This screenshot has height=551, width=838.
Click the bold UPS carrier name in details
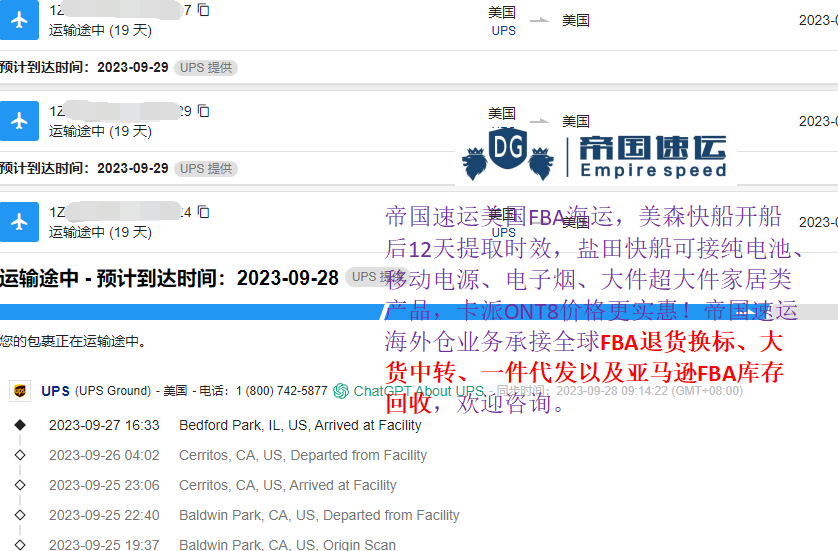[x=56, y=391]
